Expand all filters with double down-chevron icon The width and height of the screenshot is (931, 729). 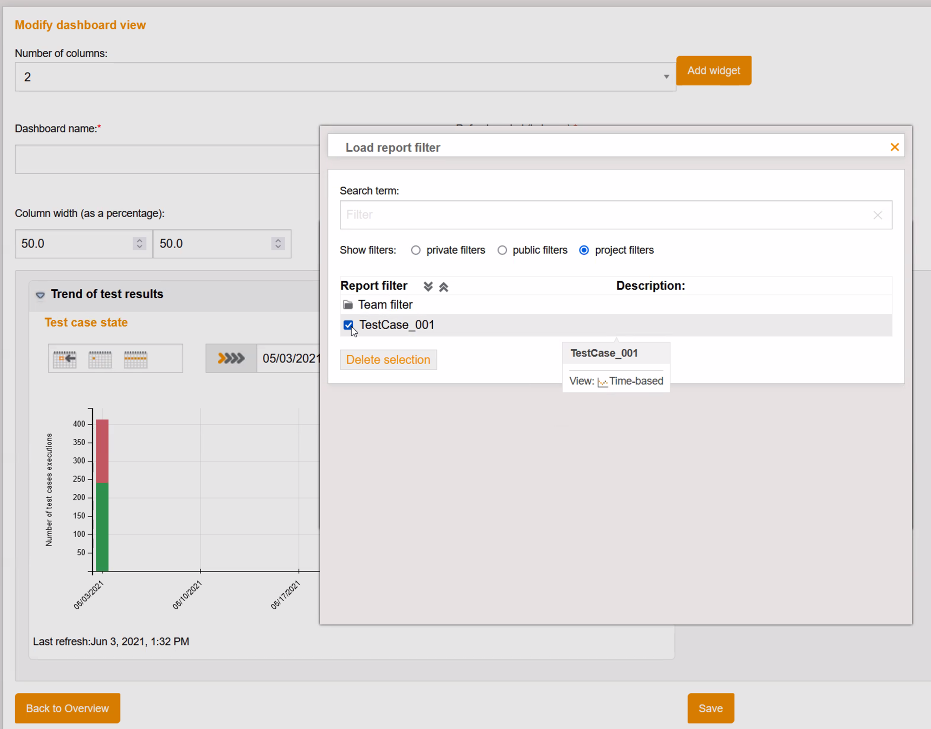pyautogui.click(x=428, y=286)
